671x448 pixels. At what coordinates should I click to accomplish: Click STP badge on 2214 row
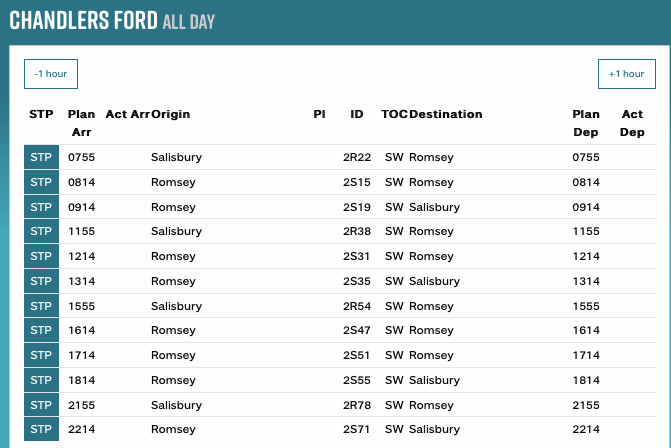point(41,430)
